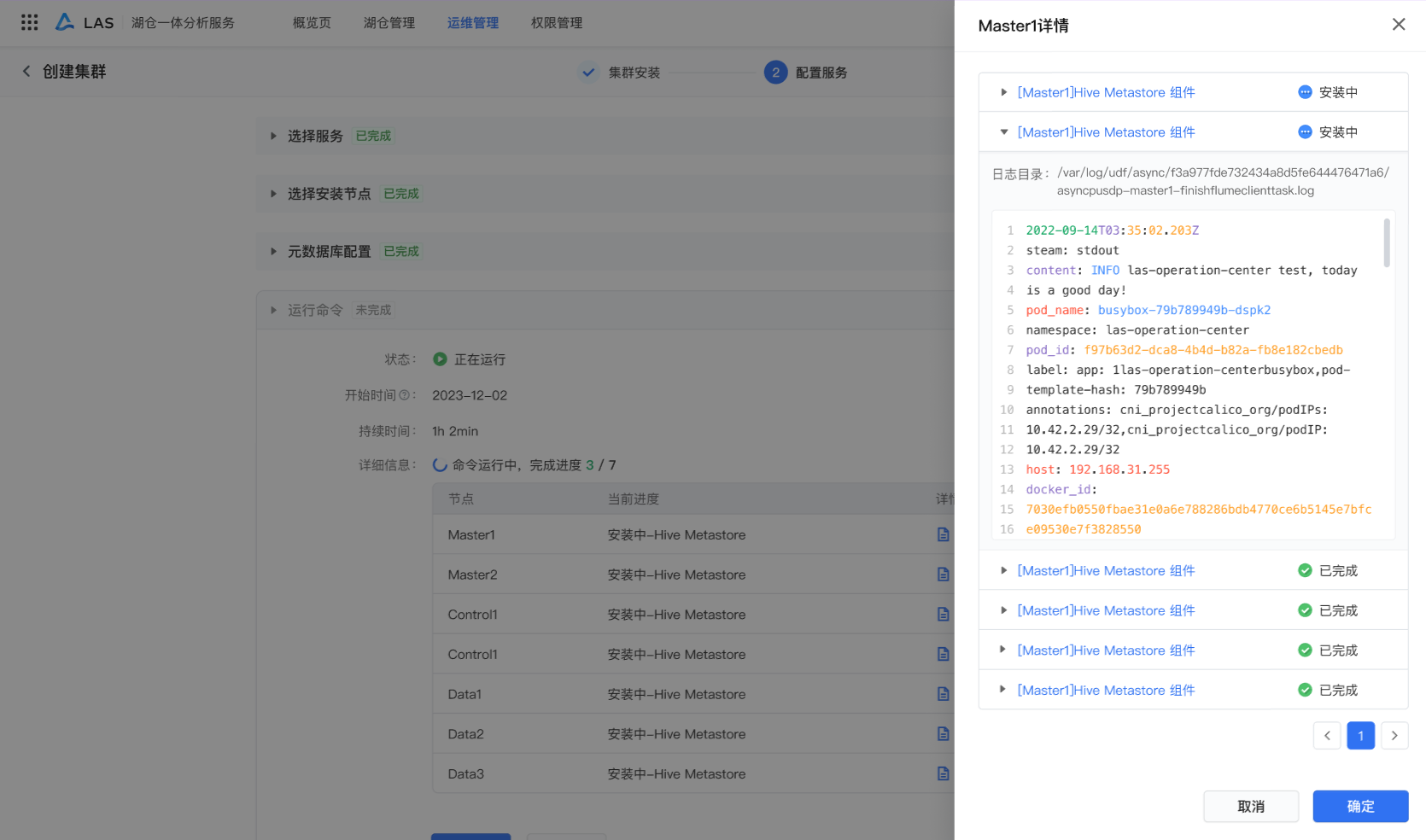Open the Data2 row detail document icon

tap(943, 734)
